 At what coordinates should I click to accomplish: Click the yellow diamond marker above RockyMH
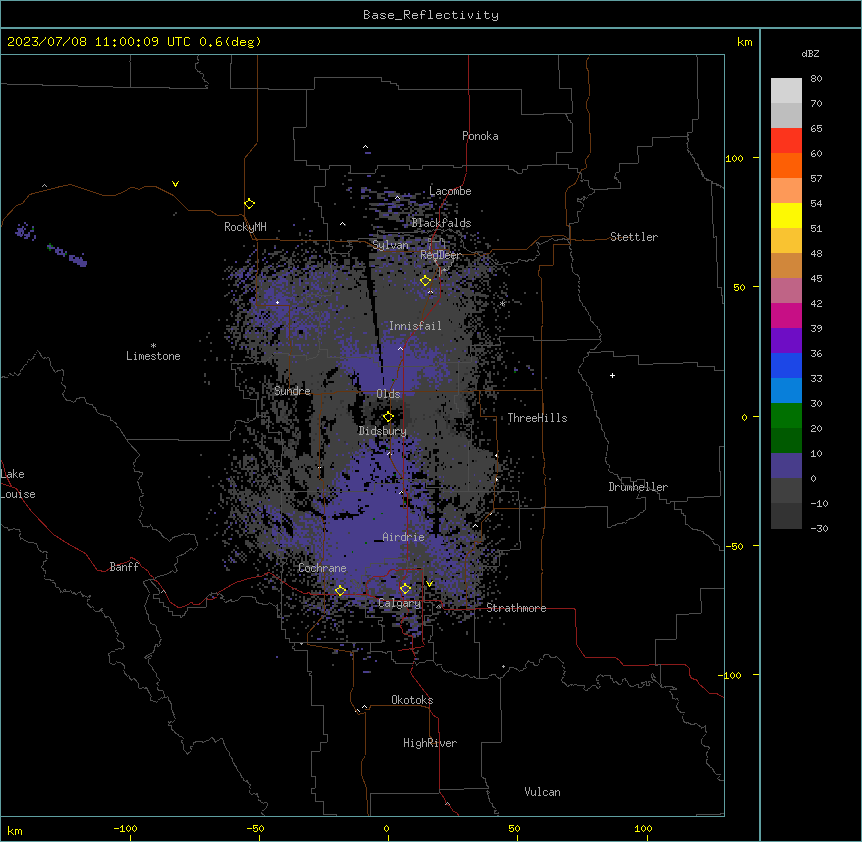click(250, 203)
